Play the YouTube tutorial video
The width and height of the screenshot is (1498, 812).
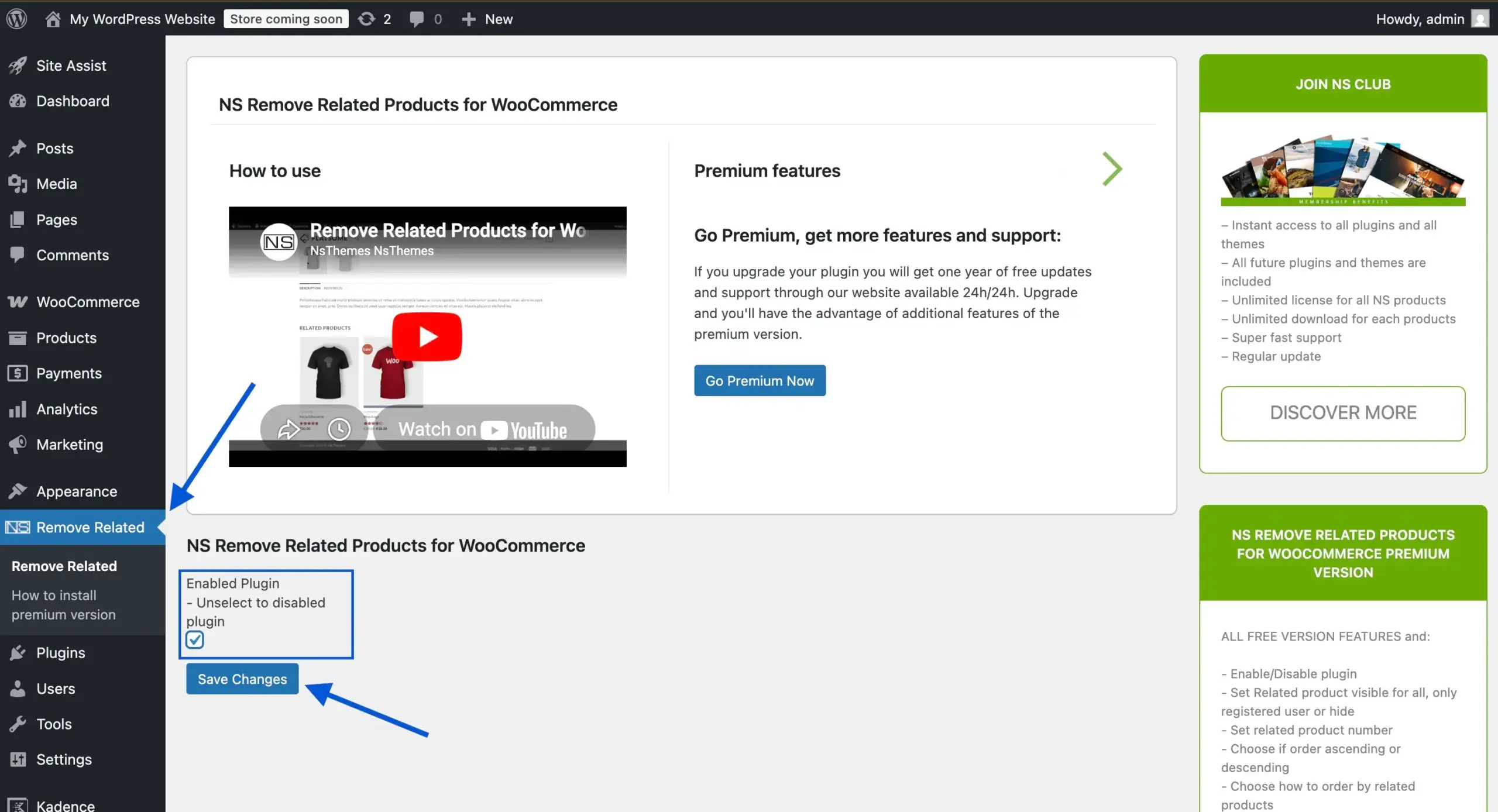click(x=427, y=336)
